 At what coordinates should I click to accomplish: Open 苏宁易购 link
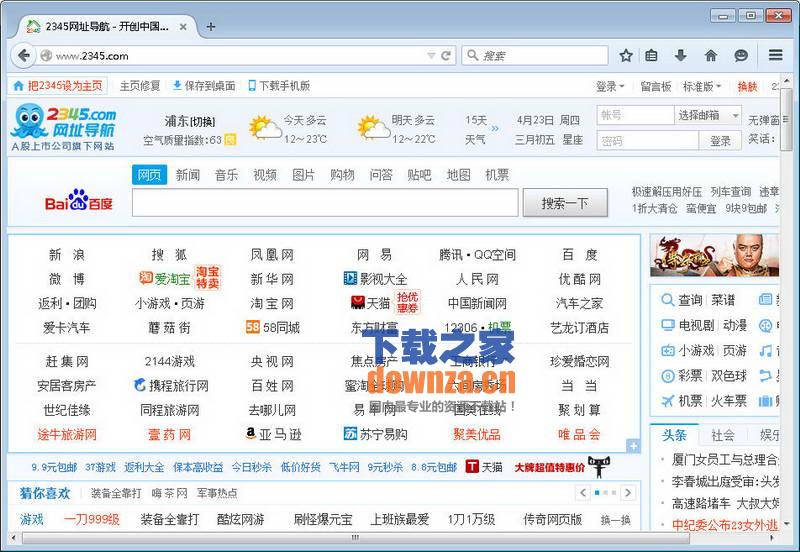click(x=376, y=434)
